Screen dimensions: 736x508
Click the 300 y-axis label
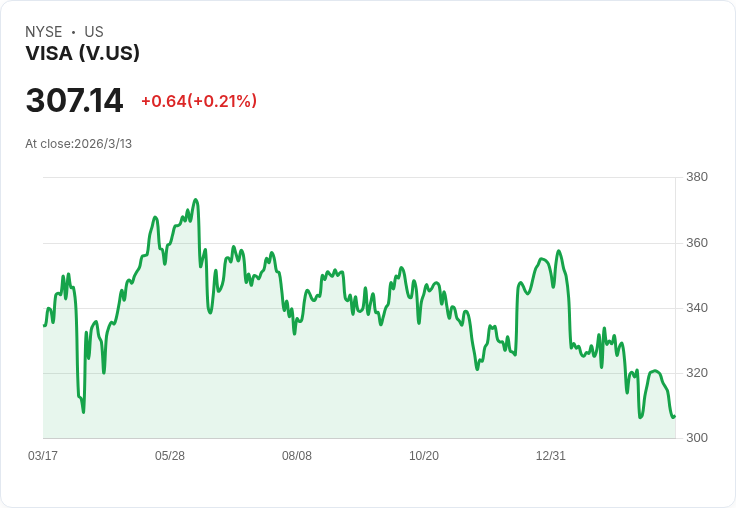click(x=697, y=438)
